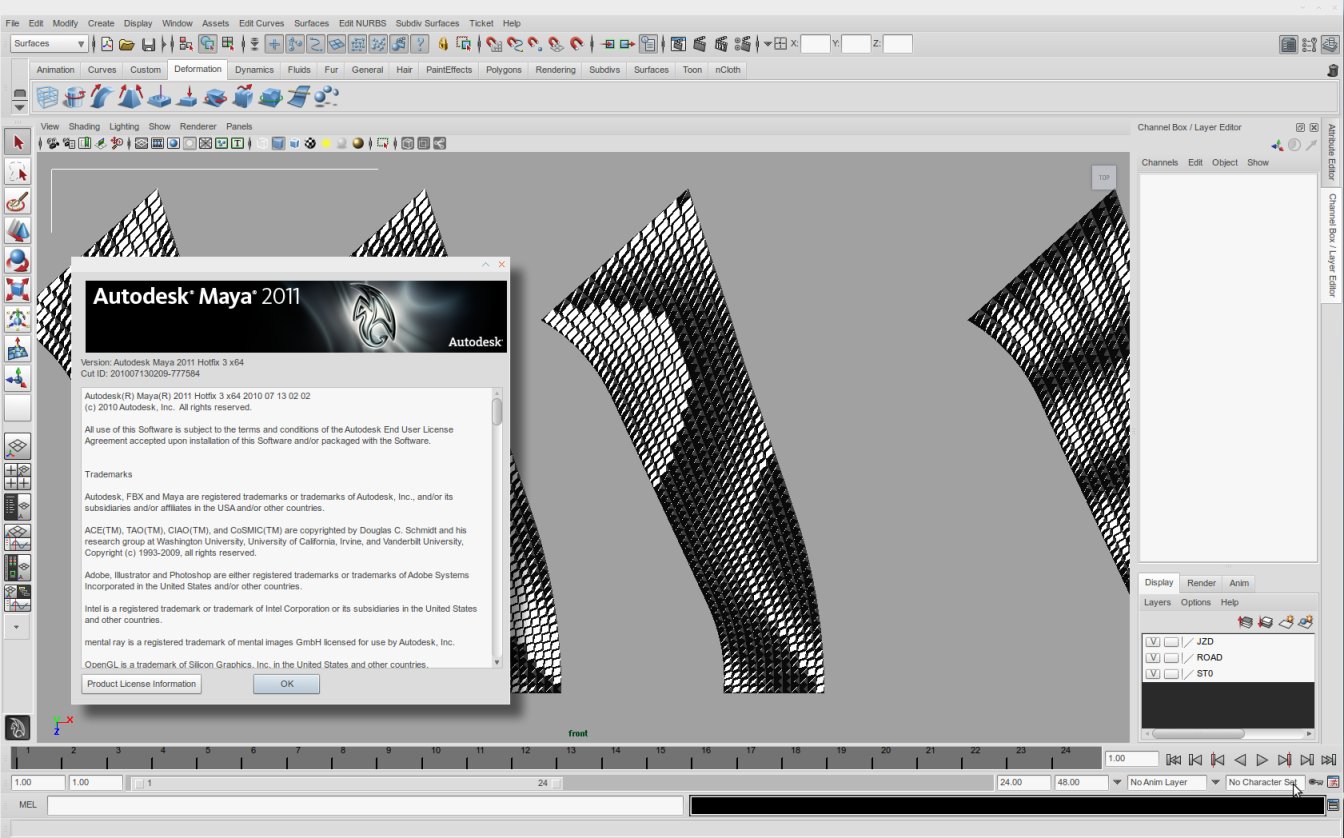
Task: Open the Deformation shelf tab
Action: pos(197,70)
